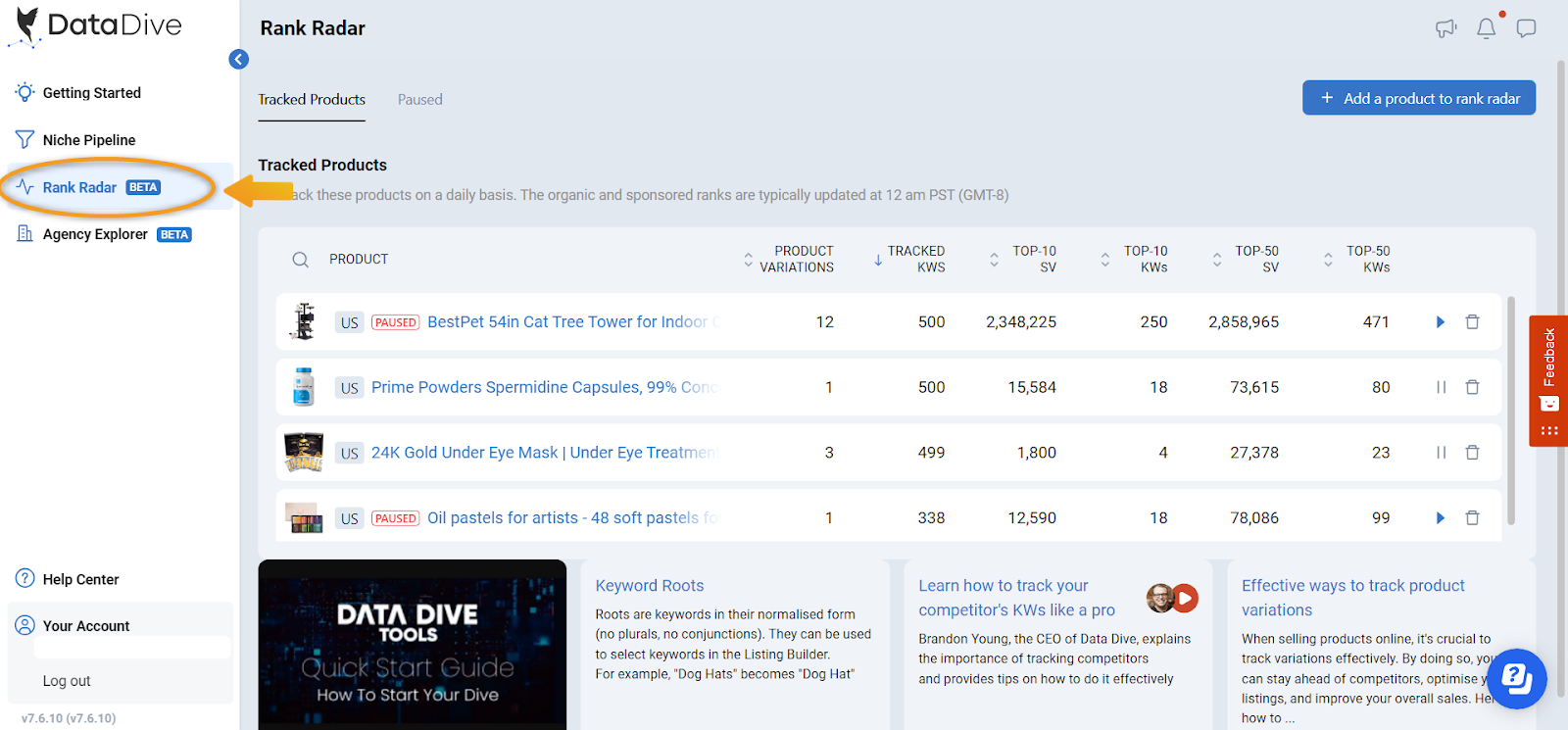Image resolution: width=1568 pixels, height=730 pixels.
Task: Click US marketplace tag on Prime Powders row
Action: pos(349,388)
